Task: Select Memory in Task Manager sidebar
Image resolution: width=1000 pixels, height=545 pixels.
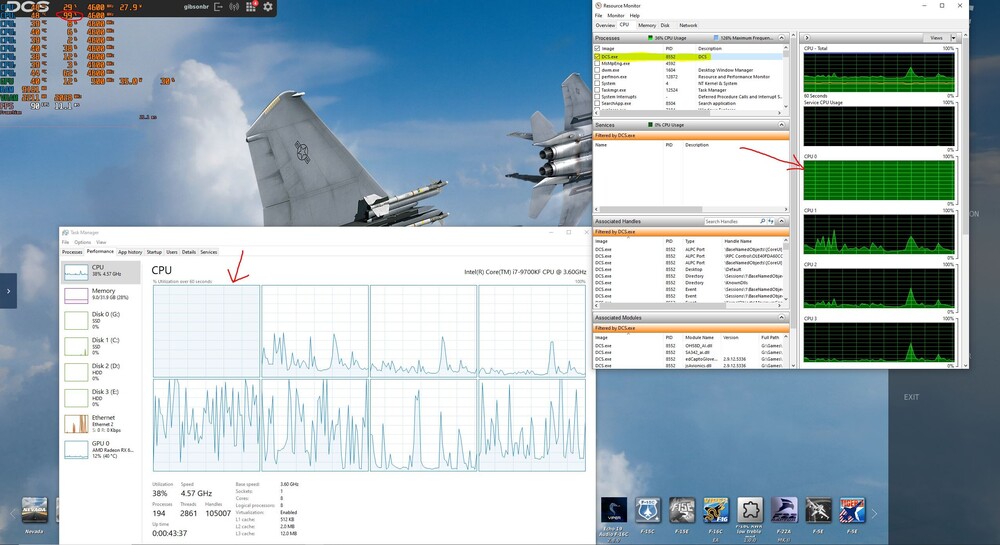Action: pyautogui.click(x=101, y=294)
